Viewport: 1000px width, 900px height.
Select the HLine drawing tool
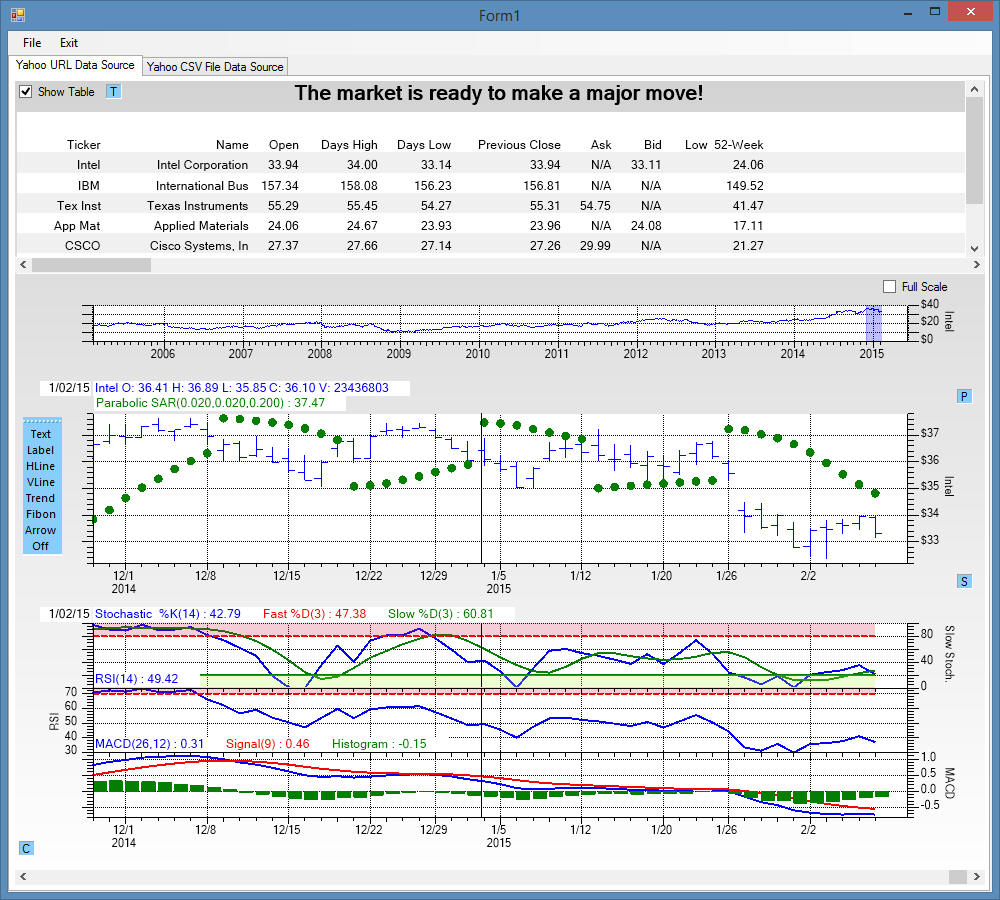[x=41, y=466]
